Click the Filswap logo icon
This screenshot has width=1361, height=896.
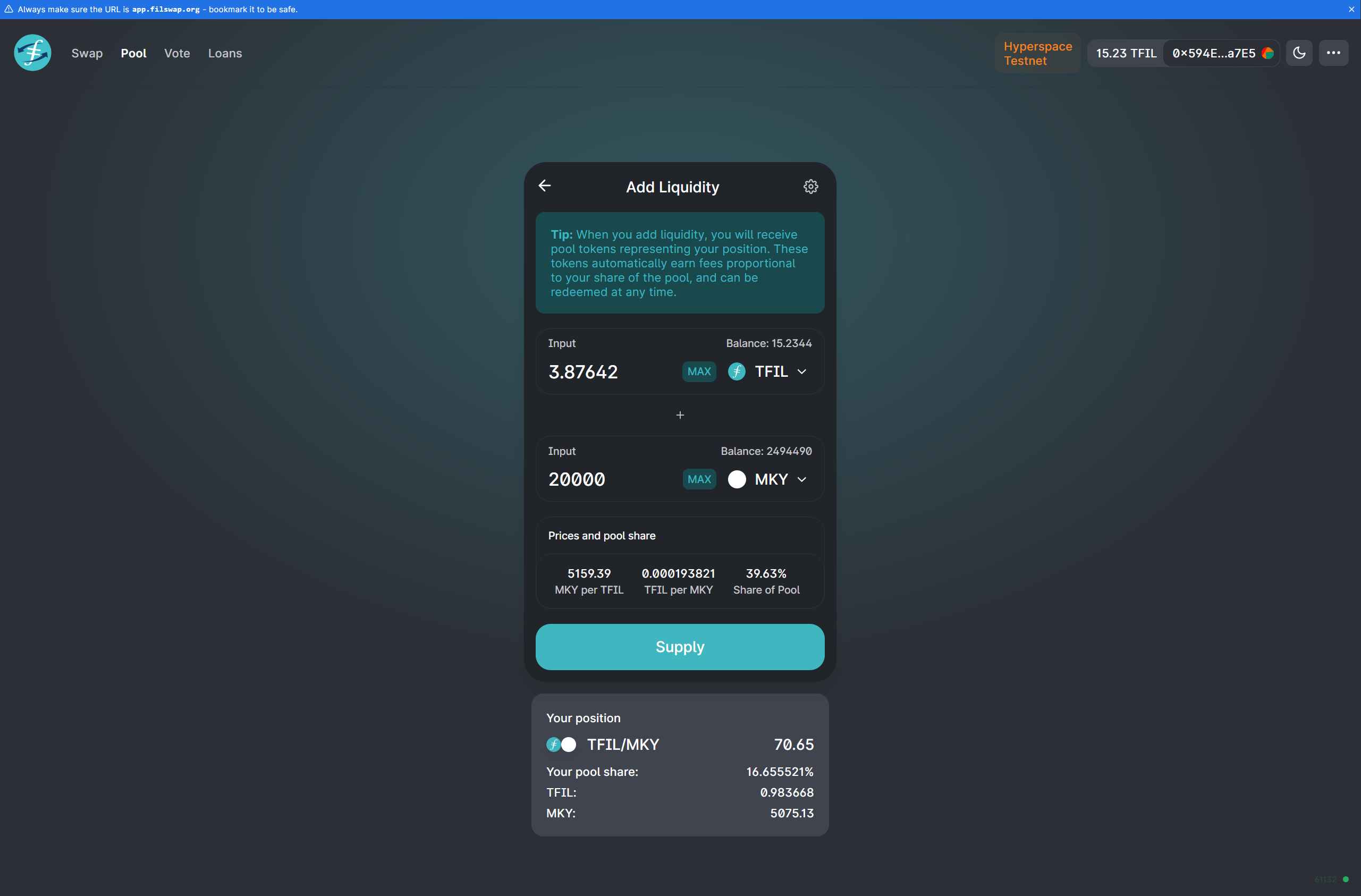(32, 53)
